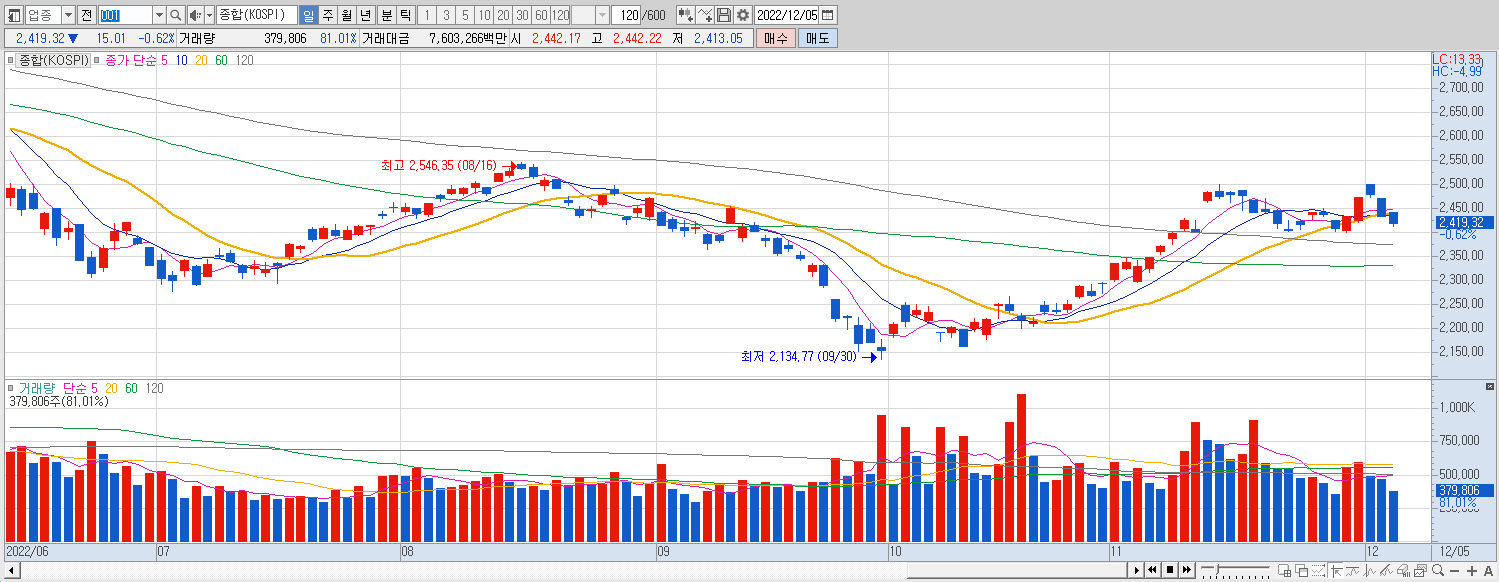Click the 종합(KOSPI) name field in toolbar
Viewport: 1499px width, 582px height.
pyautogui.click(x=256, y=15)
